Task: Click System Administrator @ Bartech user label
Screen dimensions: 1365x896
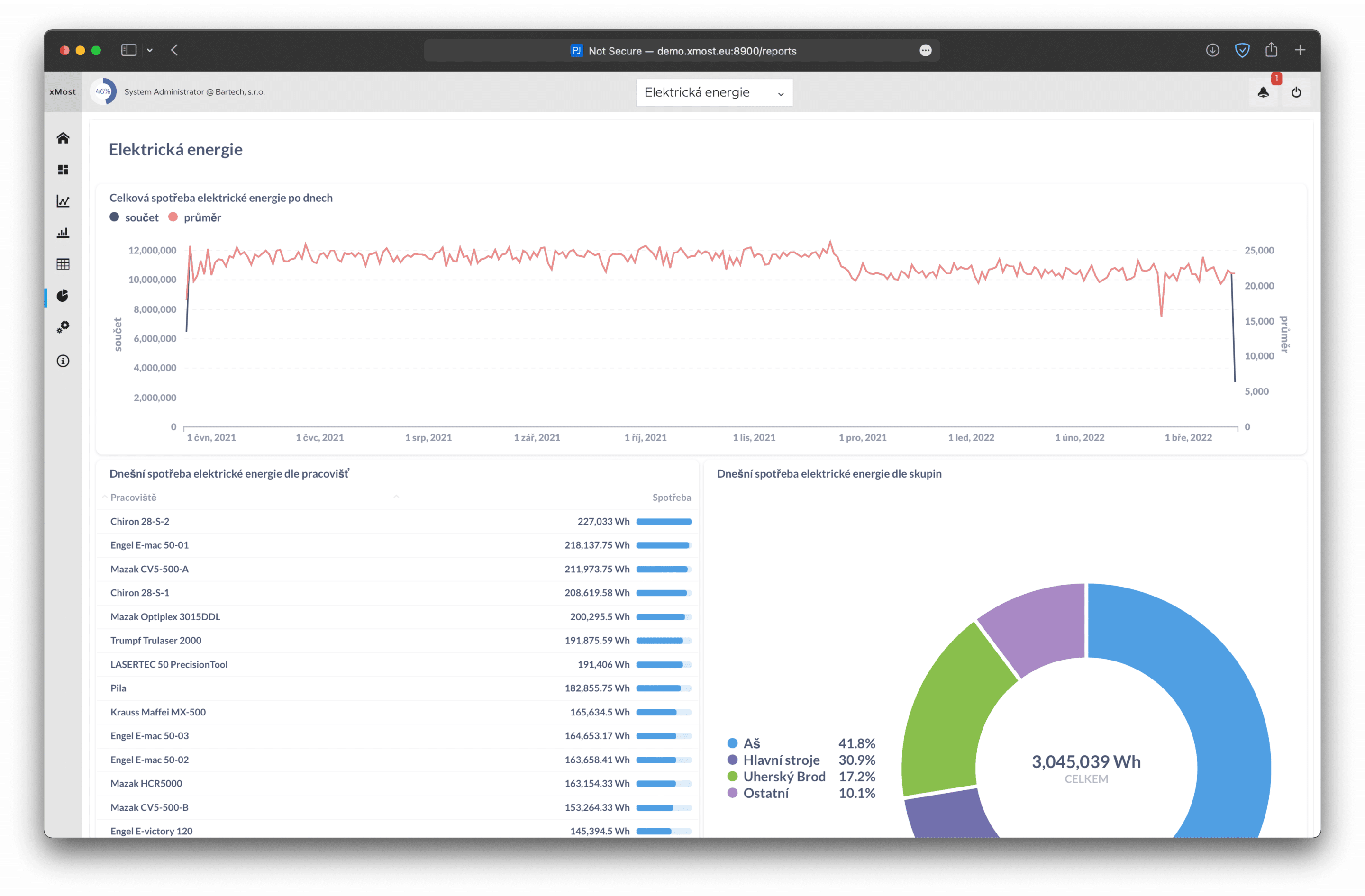Action: [194, 92]
